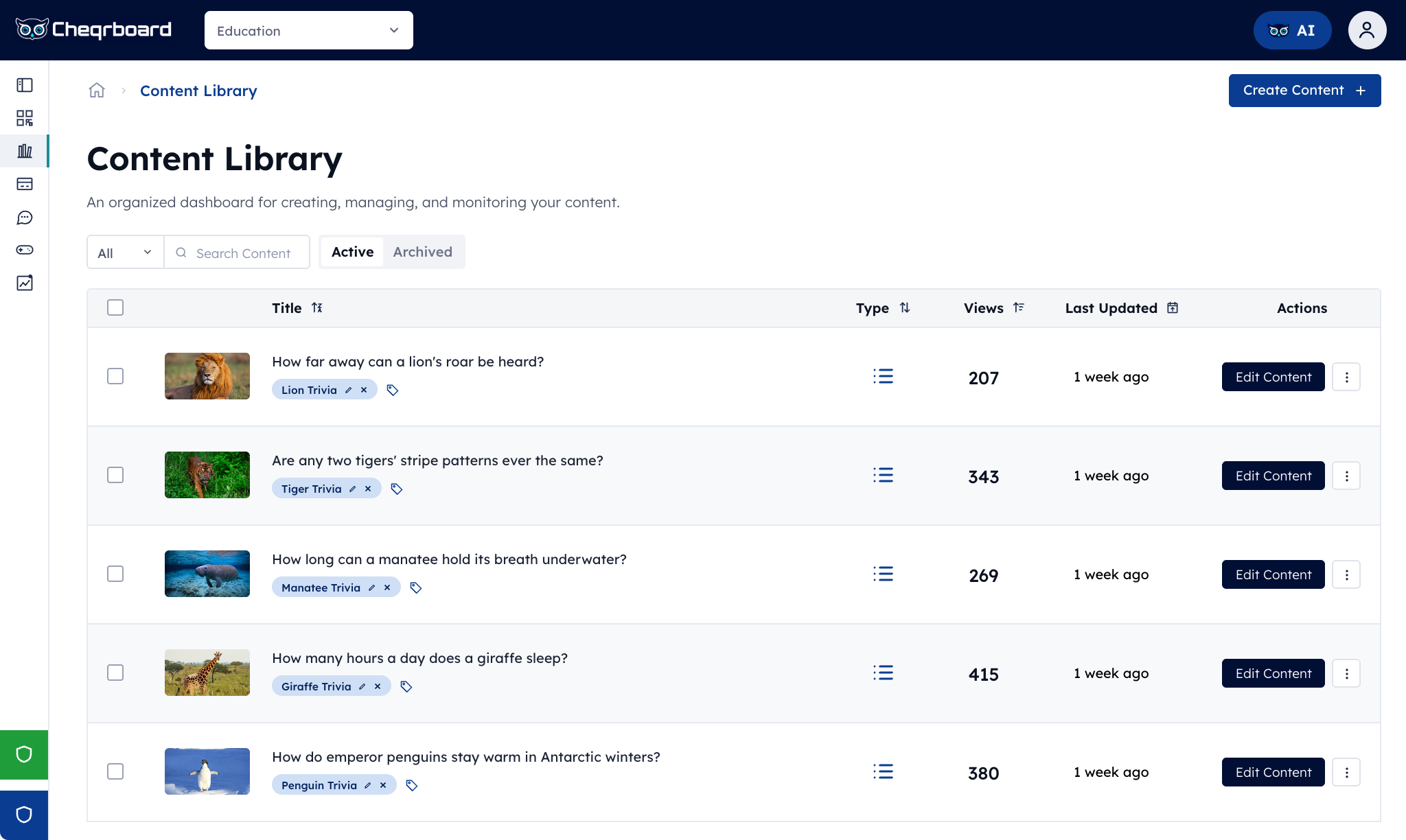Open the QR code grid icon in sidebar
Screen dimensions: 1406x840
tap(25, 118)
